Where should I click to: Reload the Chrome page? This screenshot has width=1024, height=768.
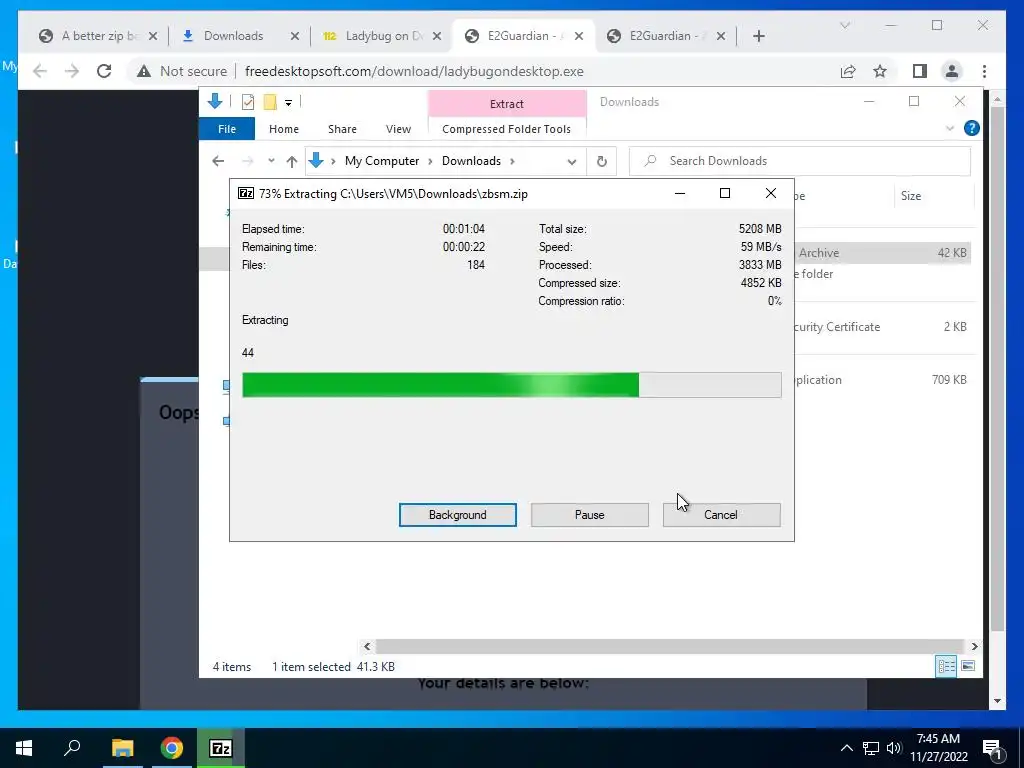(x=104, y=71)
